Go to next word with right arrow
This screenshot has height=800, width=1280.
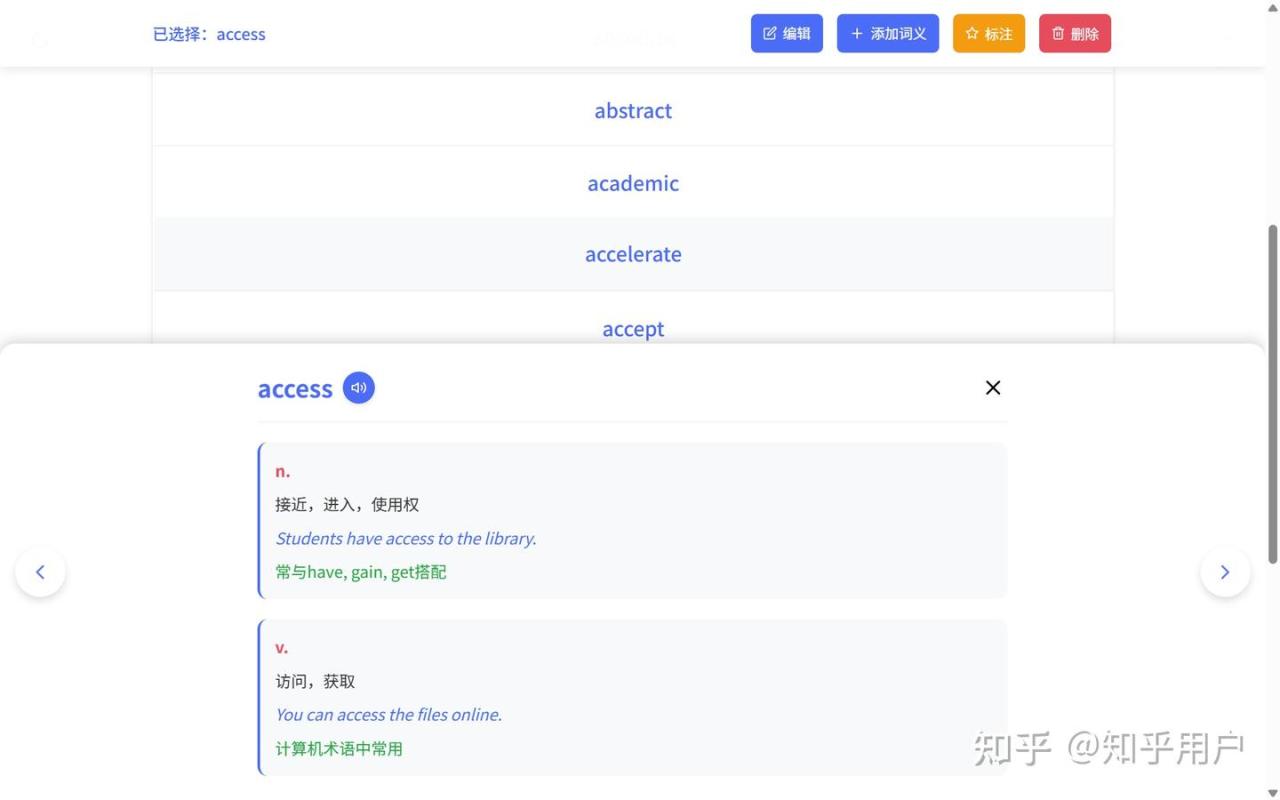coord(1225,572)
